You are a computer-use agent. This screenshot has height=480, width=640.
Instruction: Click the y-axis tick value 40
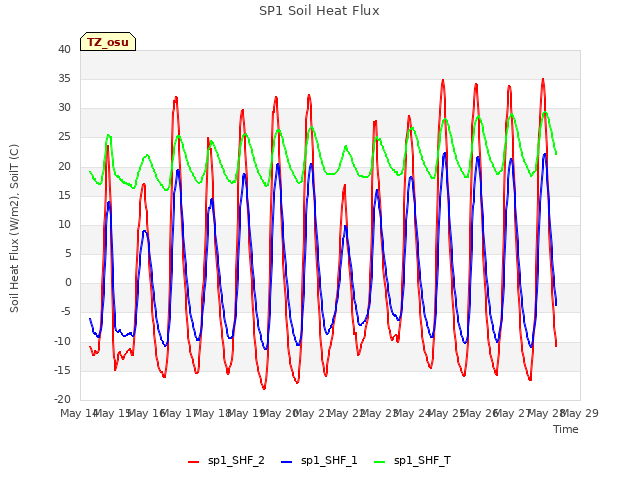[64, 49]
